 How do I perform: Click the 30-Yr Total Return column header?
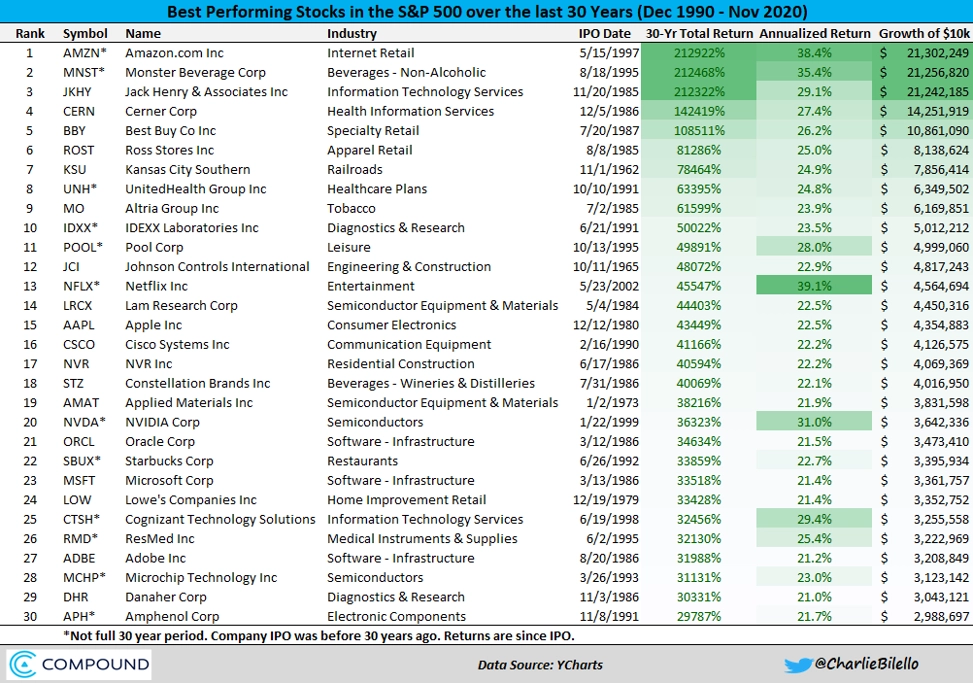click(699, 33)
